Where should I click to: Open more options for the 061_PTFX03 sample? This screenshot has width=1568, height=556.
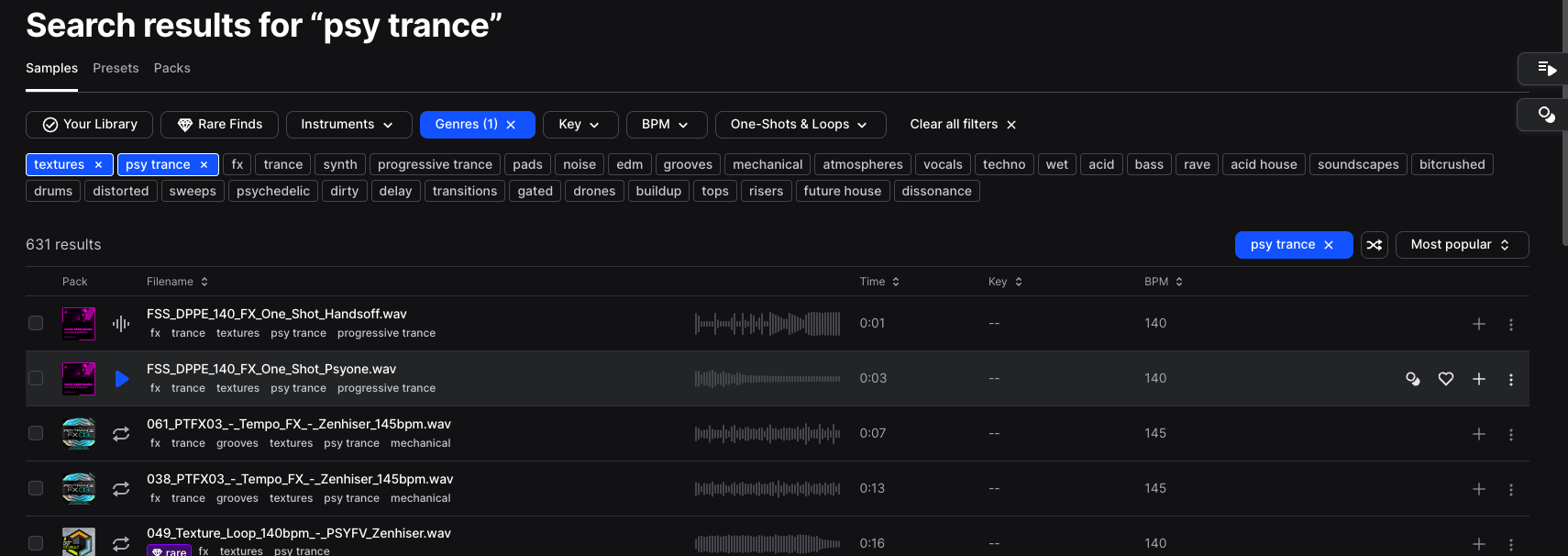(x=1511, y=434)
